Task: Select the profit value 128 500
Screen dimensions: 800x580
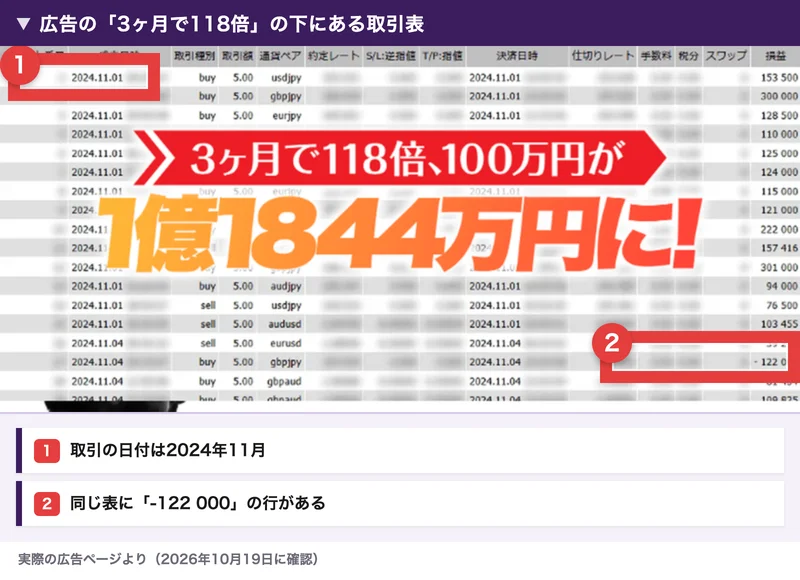Action: coord(779,116)
